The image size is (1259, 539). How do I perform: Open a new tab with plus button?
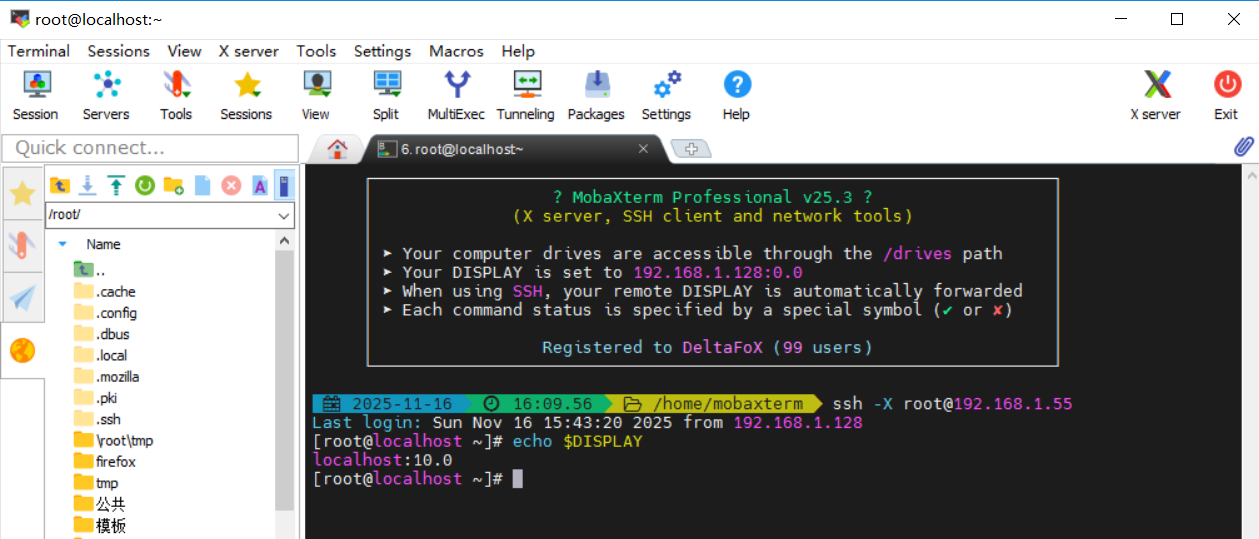691,149
